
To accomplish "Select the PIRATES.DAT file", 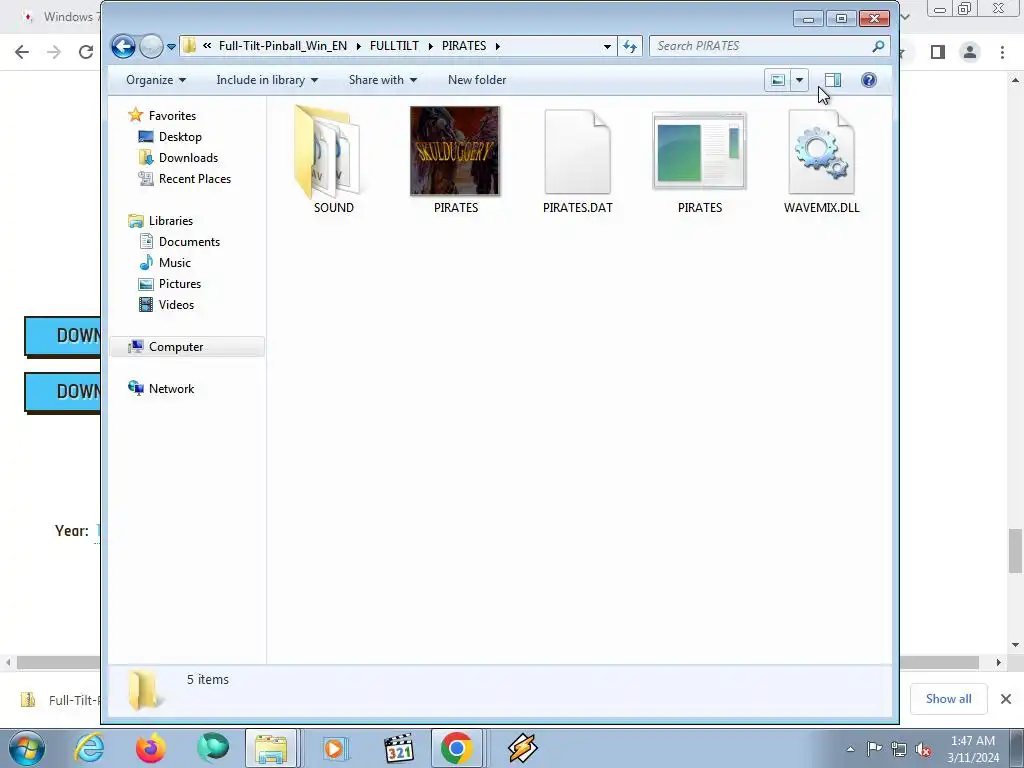I will (577, 161).
